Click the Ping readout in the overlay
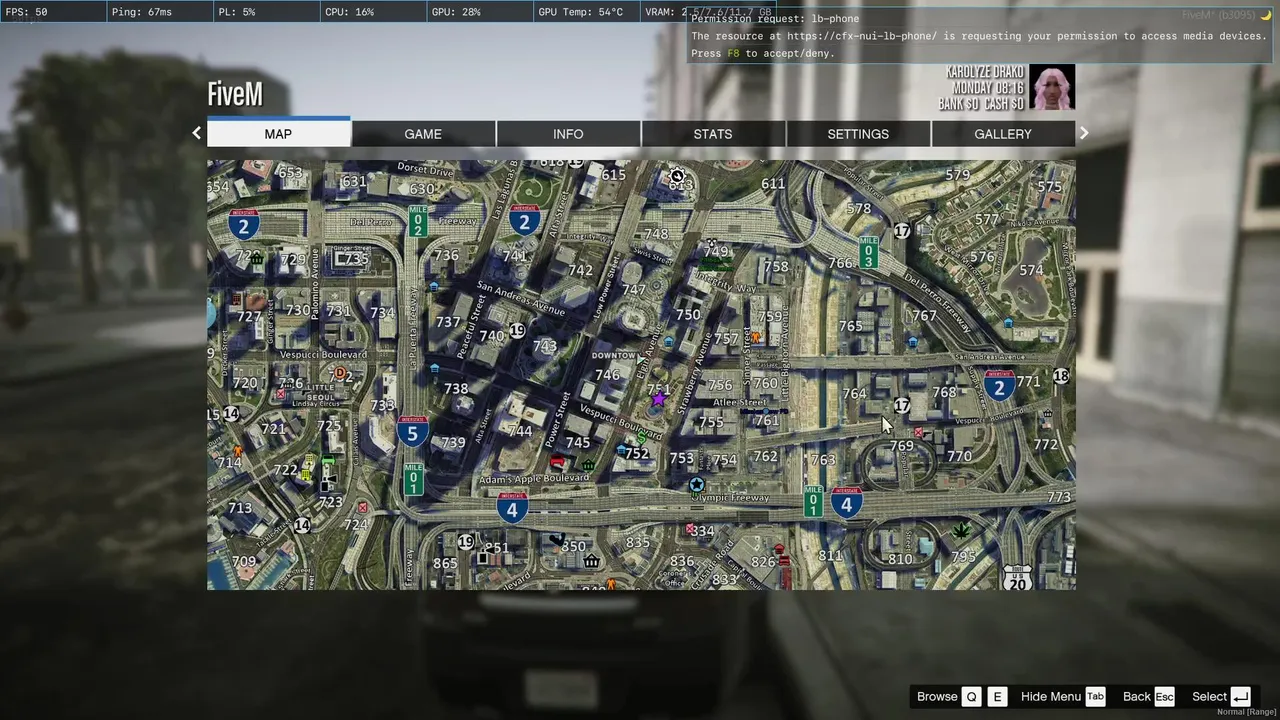1280x720 pixels. tap(142, 12)
